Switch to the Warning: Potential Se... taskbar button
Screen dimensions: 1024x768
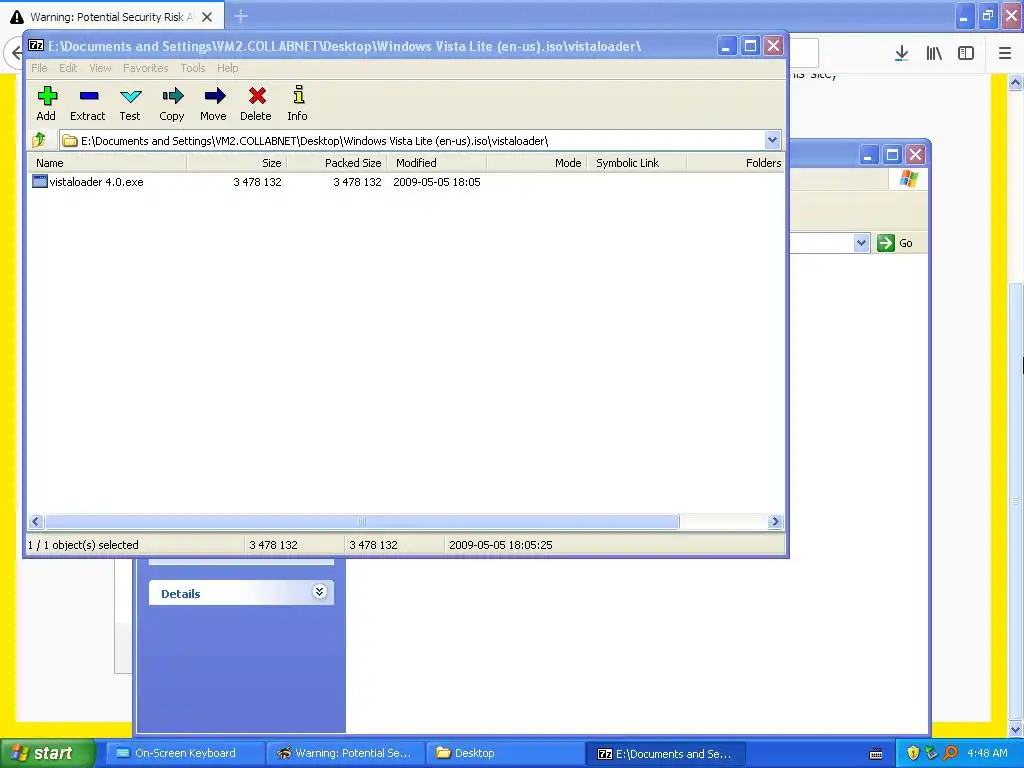click(x=345, y=753)
